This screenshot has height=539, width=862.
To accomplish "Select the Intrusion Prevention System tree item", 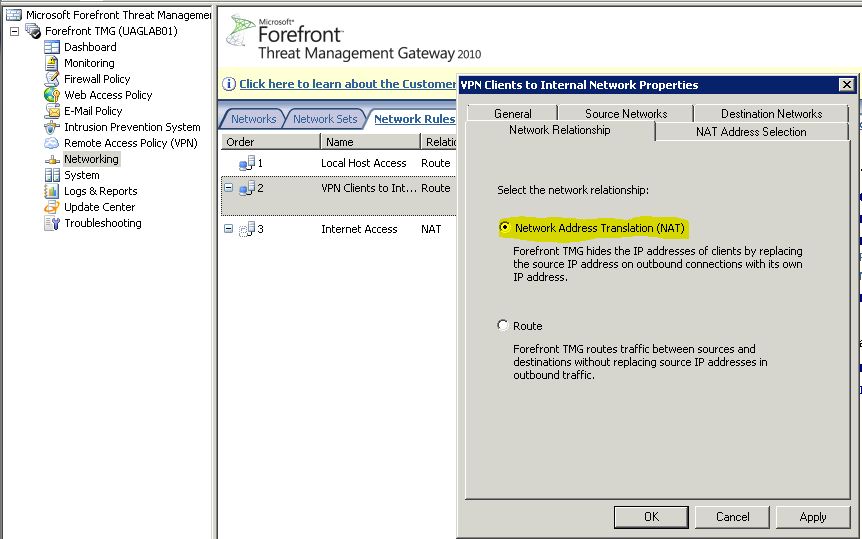I will point(132,127).
